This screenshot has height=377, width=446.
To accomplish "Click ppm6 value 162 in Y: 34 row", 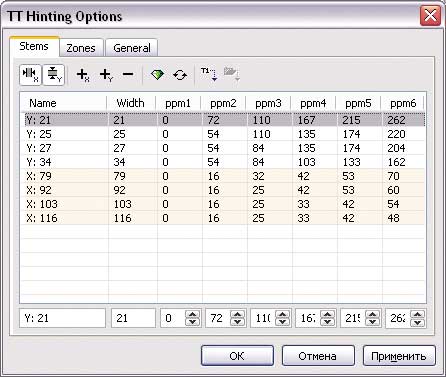I will [396, 162].
